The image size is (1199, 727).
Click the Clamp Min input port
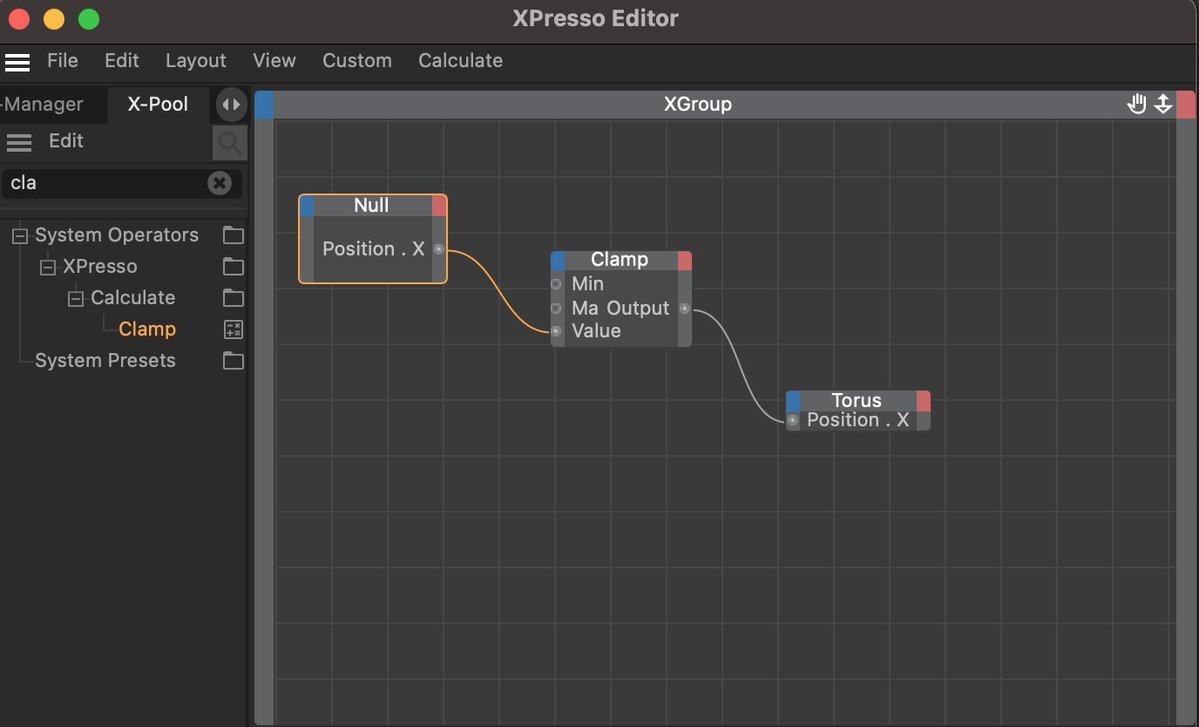pyautogui.click(x=556, y=284)
